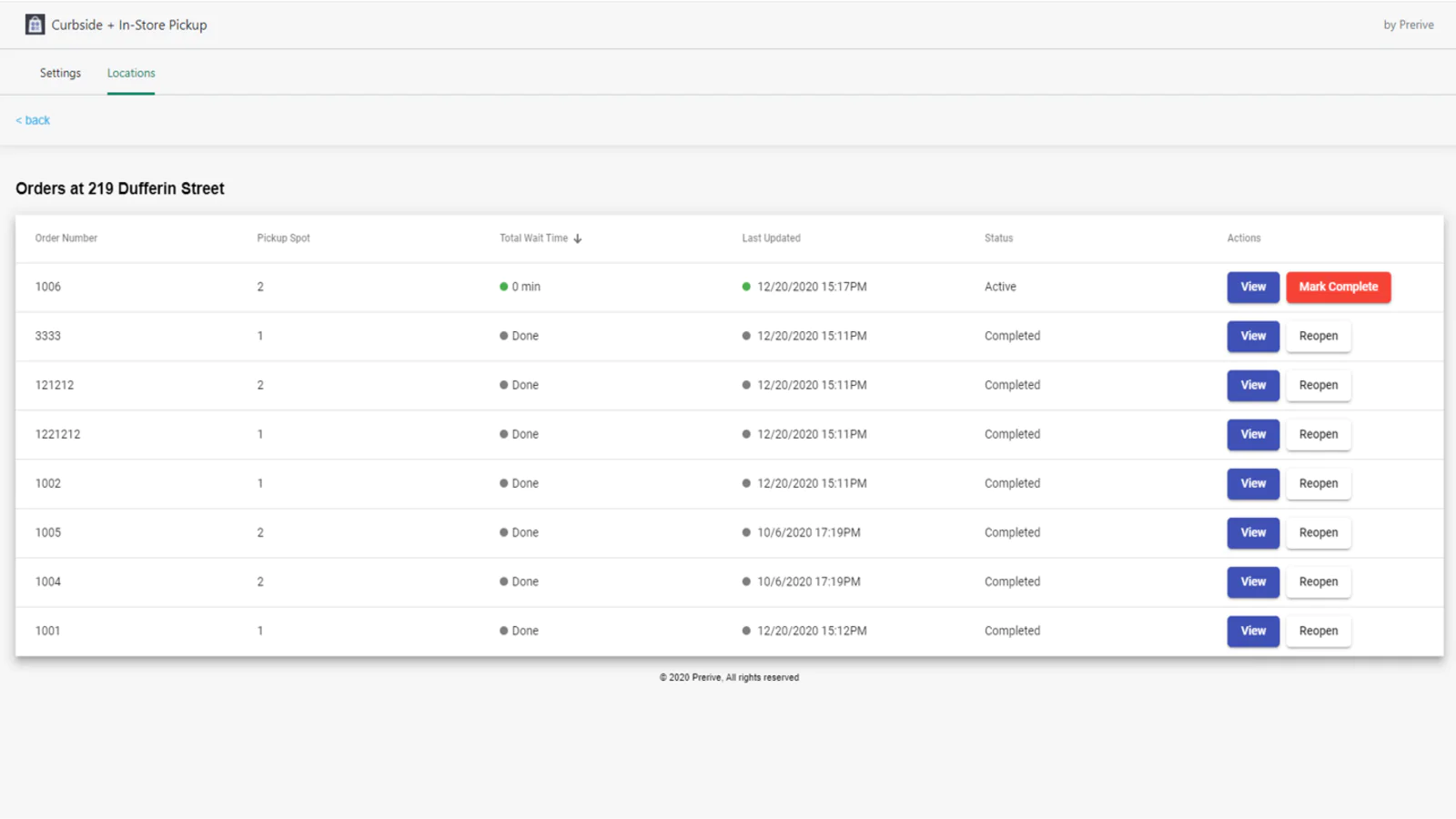Open the Settings tab

[x=60, y=73]
